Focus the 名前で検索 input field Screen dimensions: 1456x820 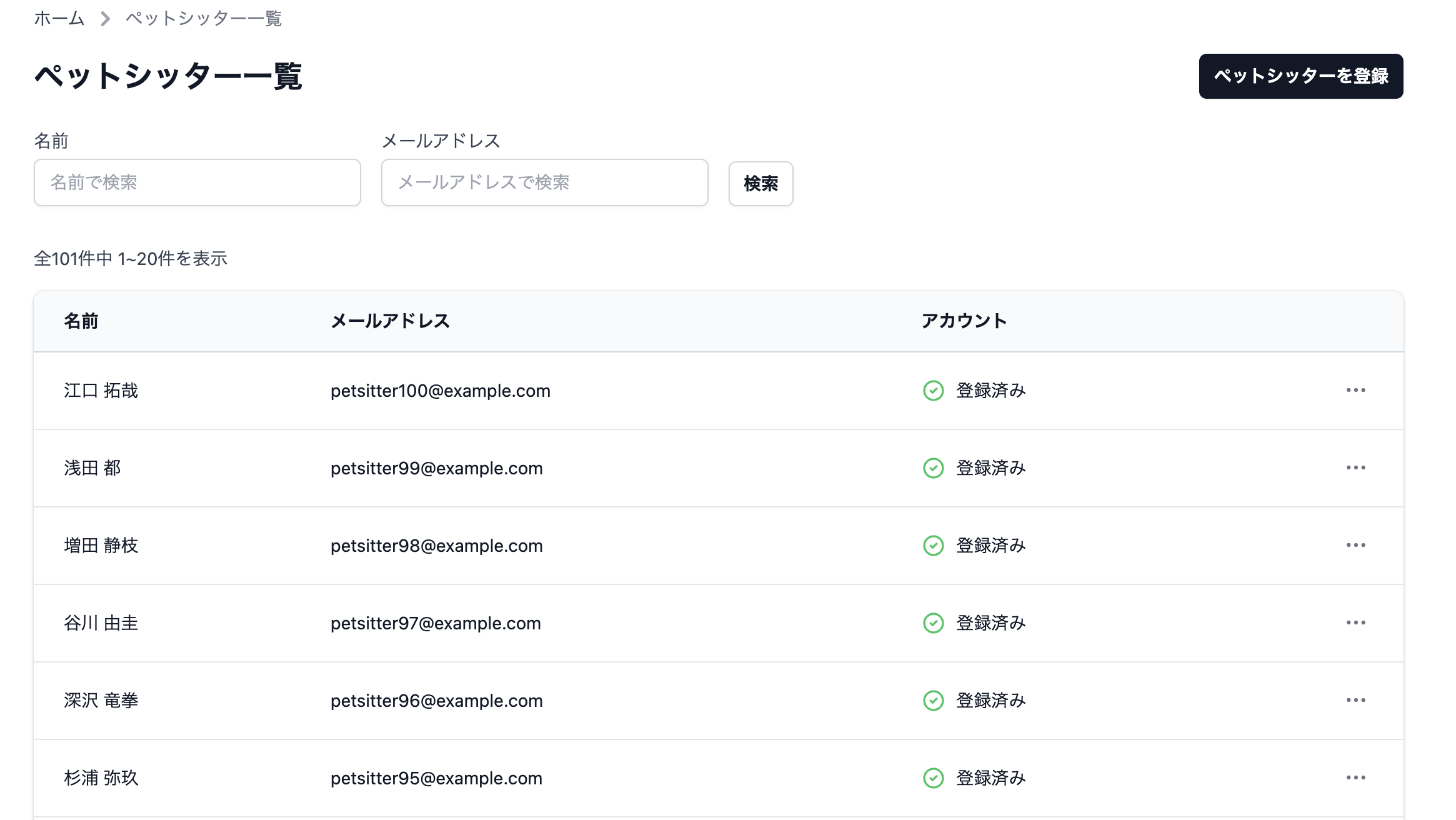click(x=197, y=182)
